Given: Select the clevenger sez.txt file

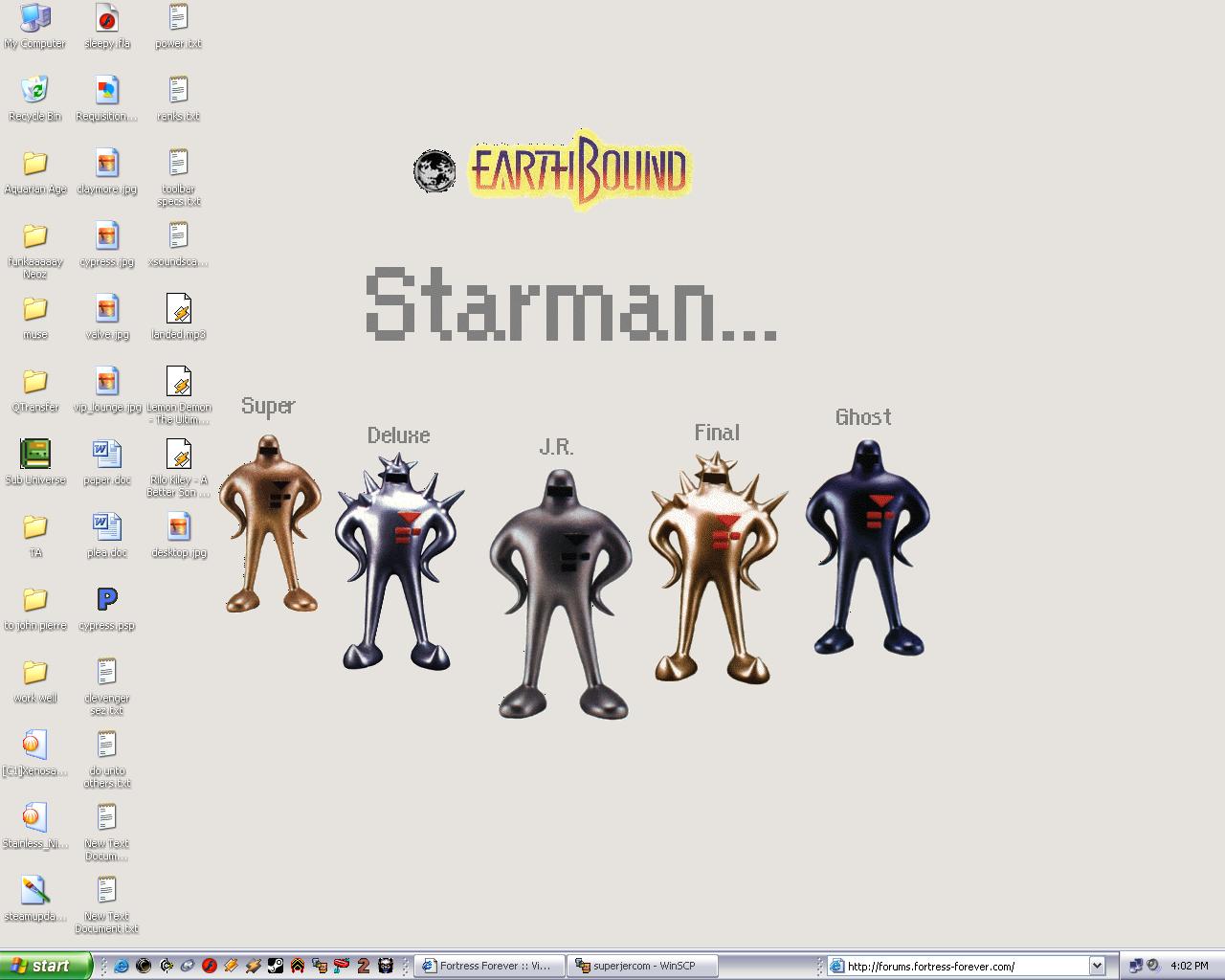Looking at the screenshot, I should tap(107, 687).
